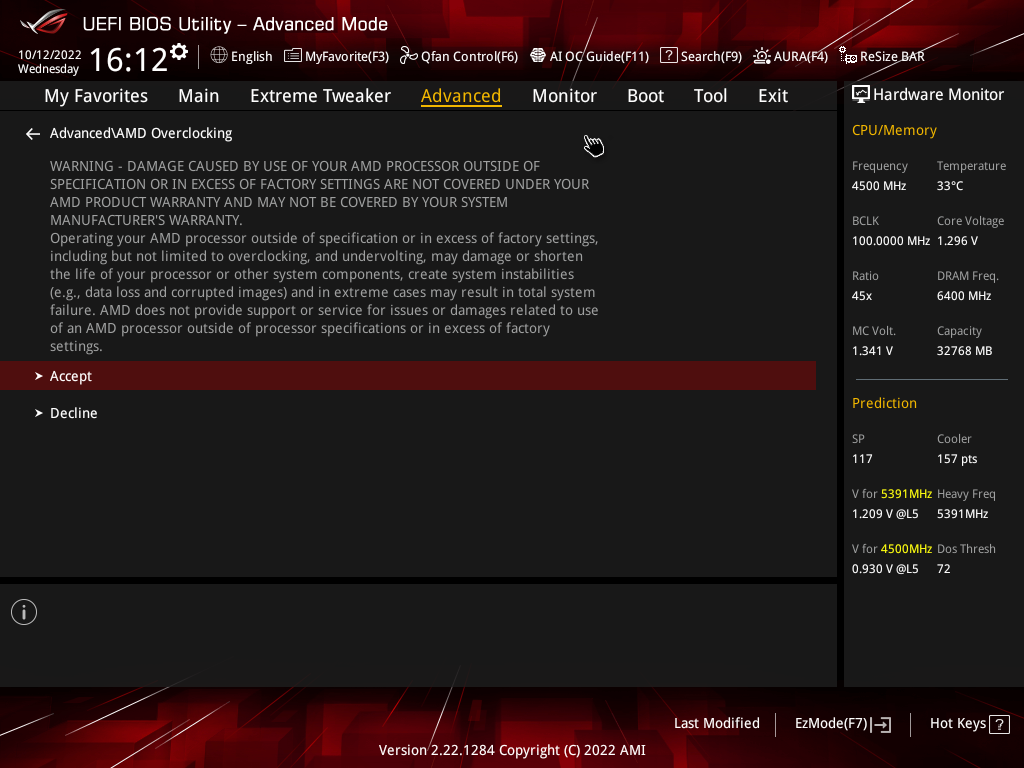Open Search(F9)

(711, 56)
